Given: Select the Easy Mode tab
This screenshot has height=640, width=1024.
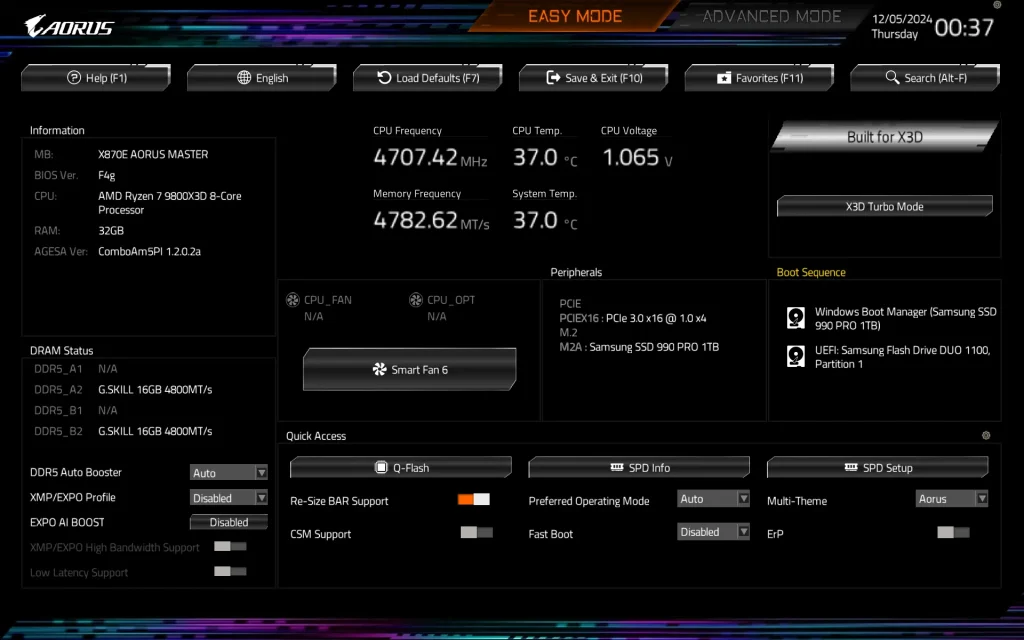Looking at the screenshot, I should 575,16.
